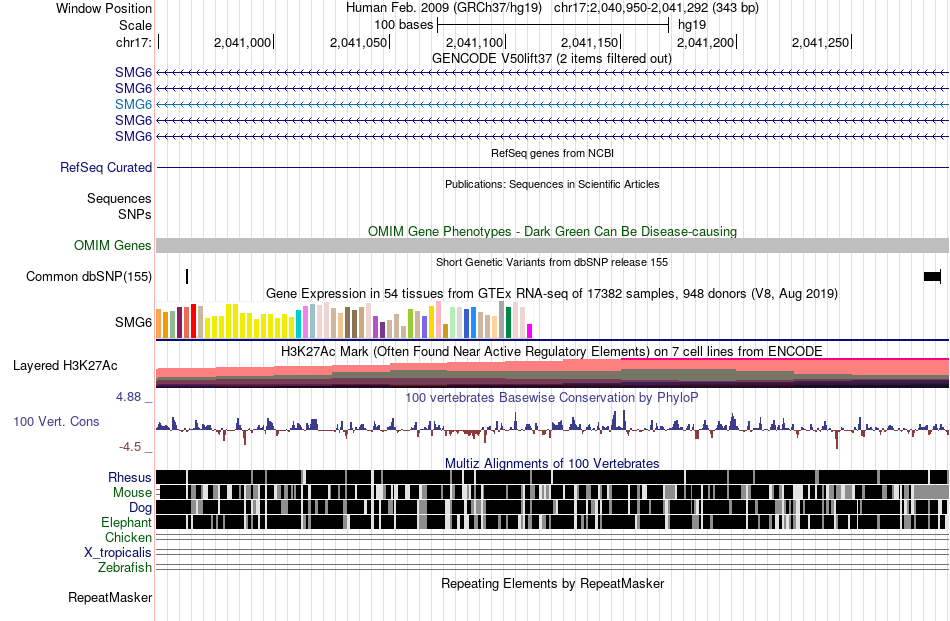The image size is (950, 621).
Task: Click the 100 Vert. Cons label
Action: [56, 422]
